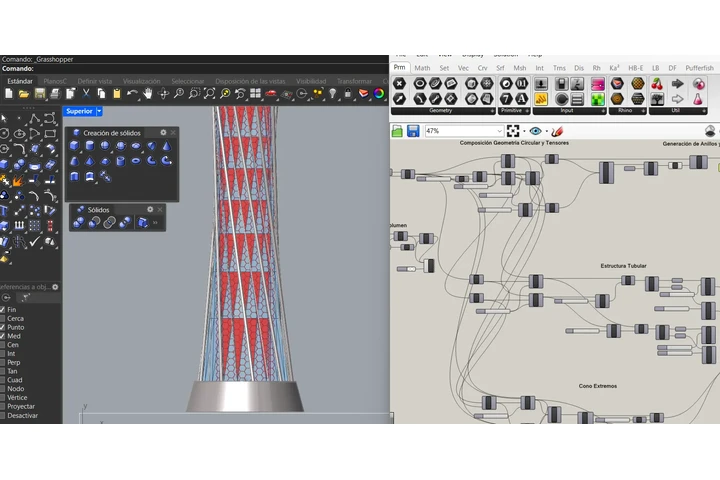
Task: Select the Pan hand tool in Rhino's toolbar
Action: [x=148, y=94]
